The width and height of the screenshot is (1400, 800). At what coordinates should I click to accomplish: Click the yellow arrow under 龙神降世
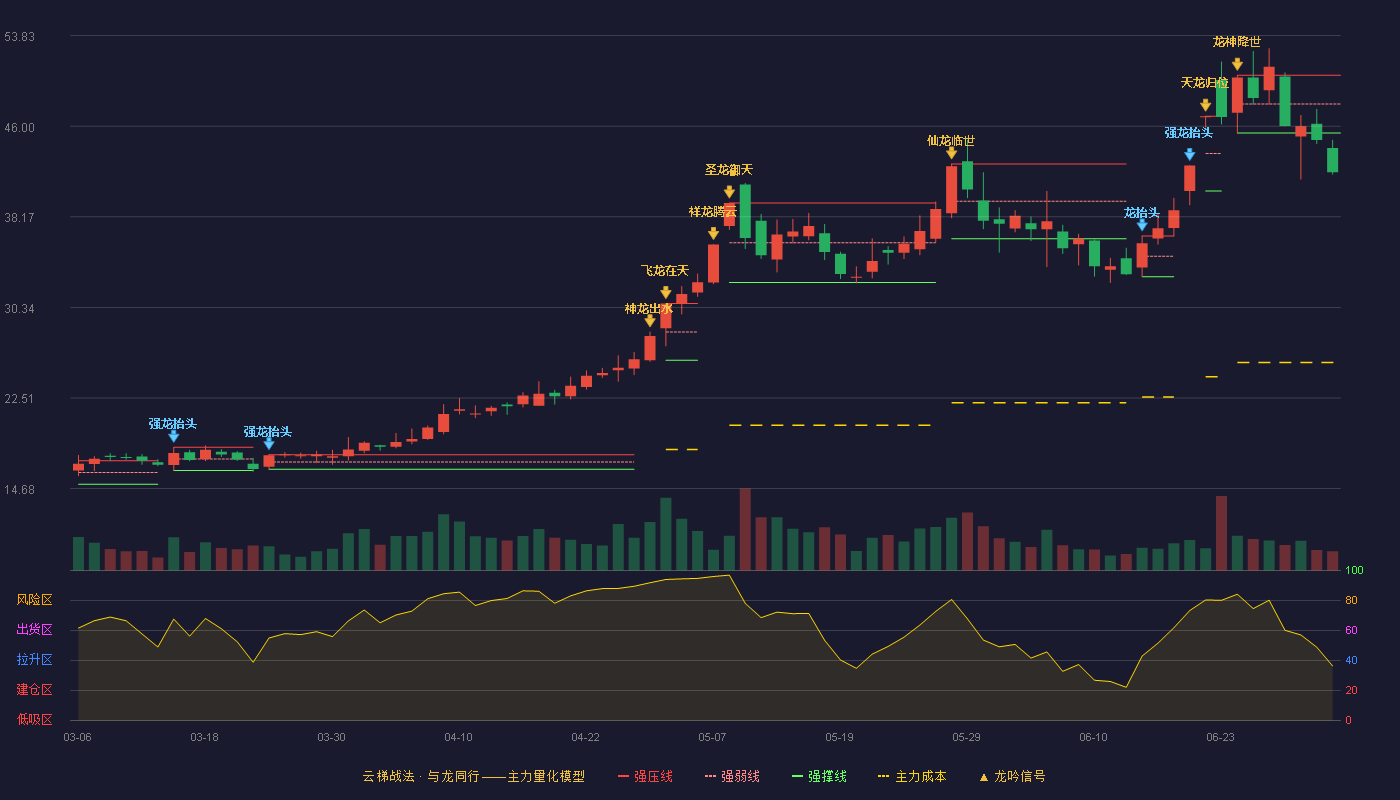pyautogui.click(x=1237, y=64)
